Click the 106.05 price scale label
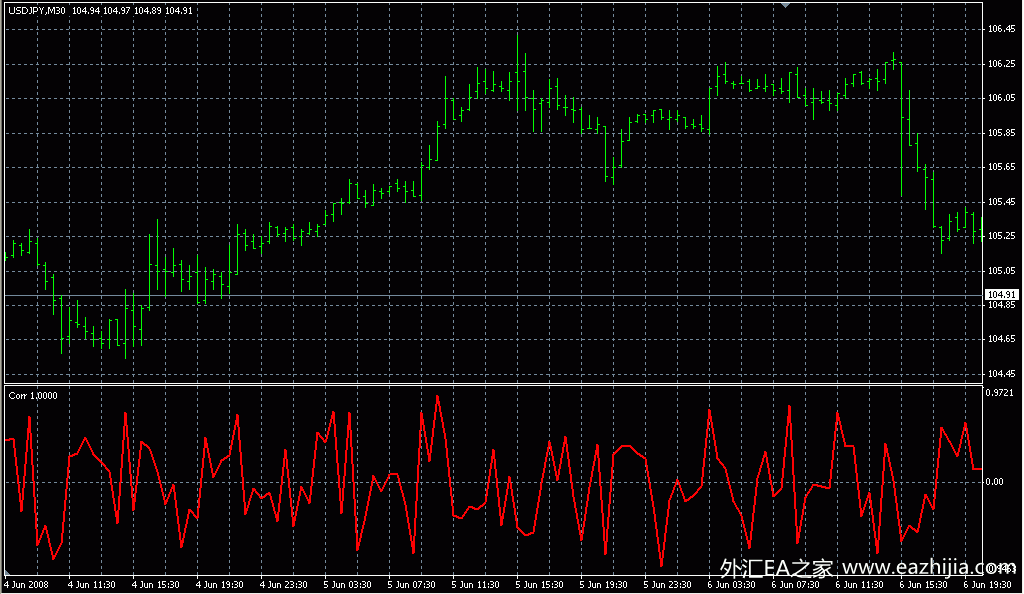The image size is (1024, 594). pos(1001,98)
